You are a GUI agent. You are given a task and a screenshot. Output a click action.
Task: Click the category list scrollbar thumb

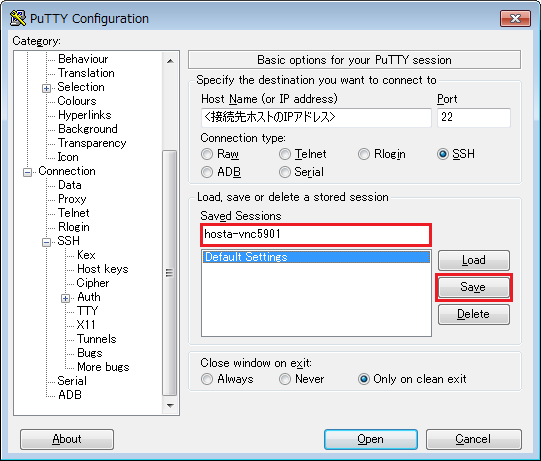click(x=169, y=273)
